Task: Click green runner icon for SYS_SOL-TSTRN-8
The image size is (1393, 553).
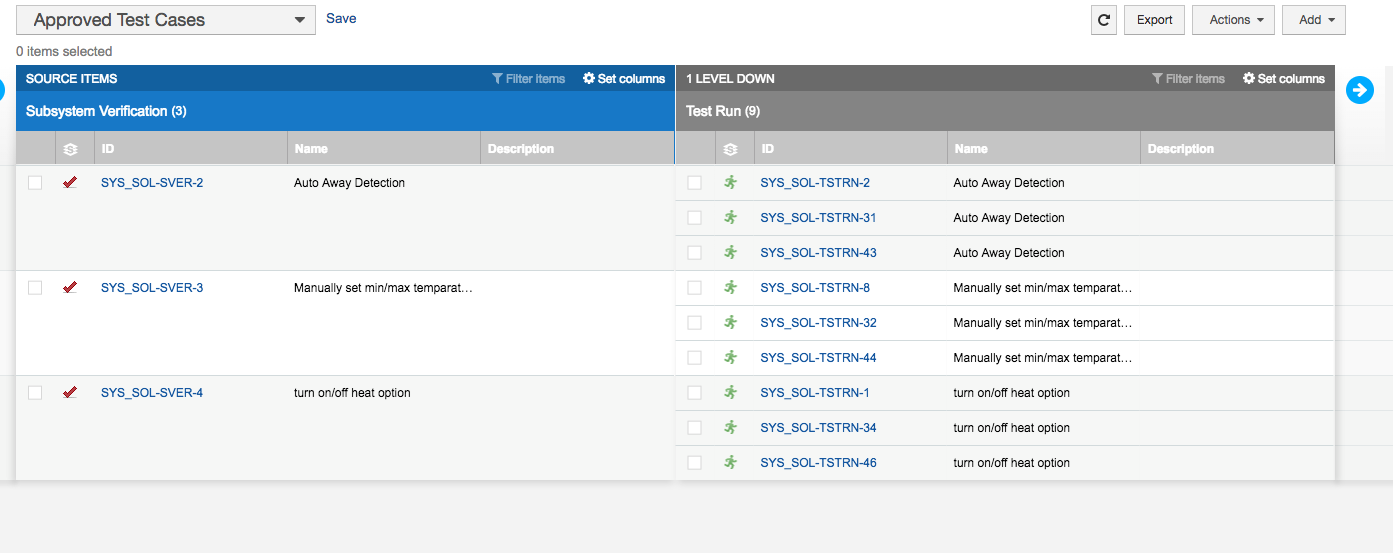Action: [730, 287]
